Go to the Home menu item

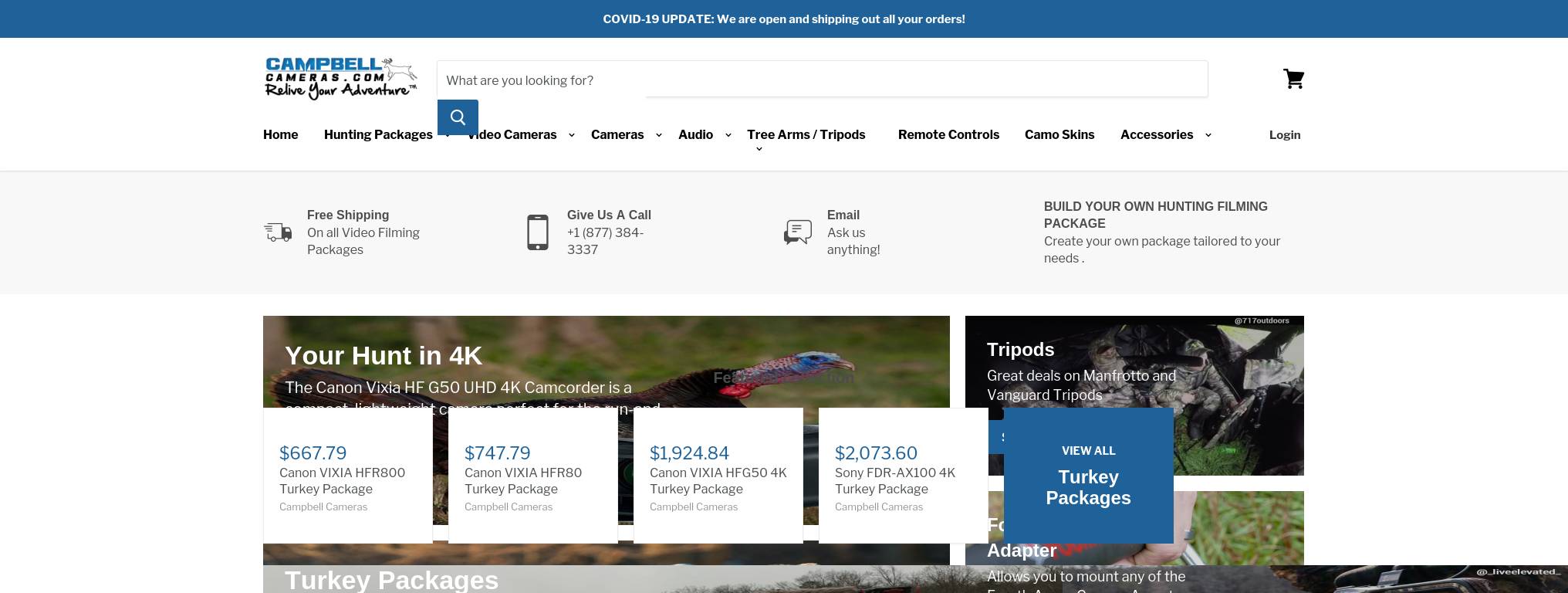(x=280, y=134)
